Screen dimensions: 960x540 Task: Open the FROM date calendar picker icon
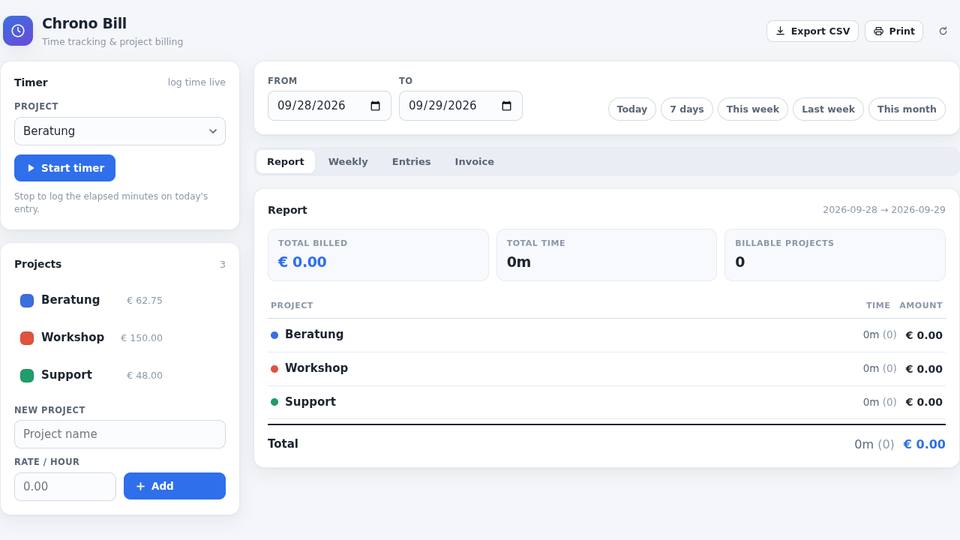tap(375, 106)
